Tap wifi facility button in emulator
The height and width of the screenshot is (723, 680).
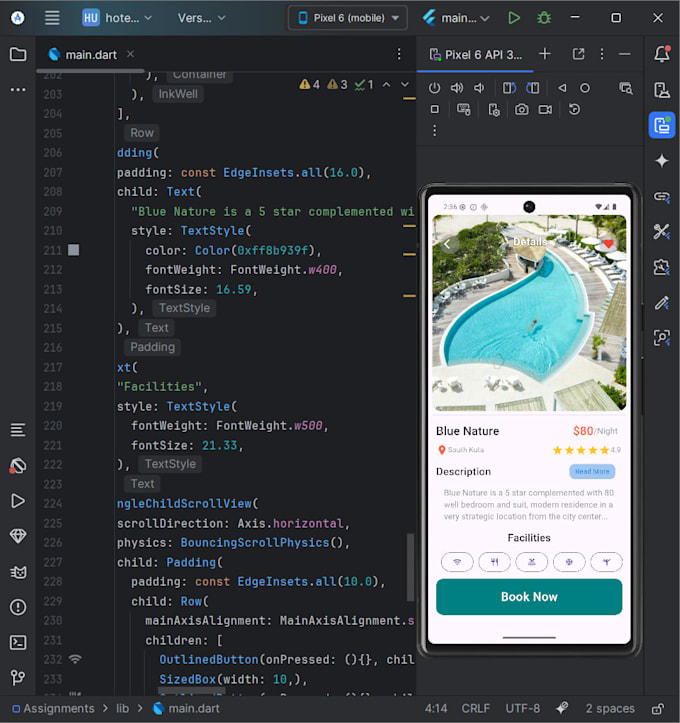[x=457, y=562]
